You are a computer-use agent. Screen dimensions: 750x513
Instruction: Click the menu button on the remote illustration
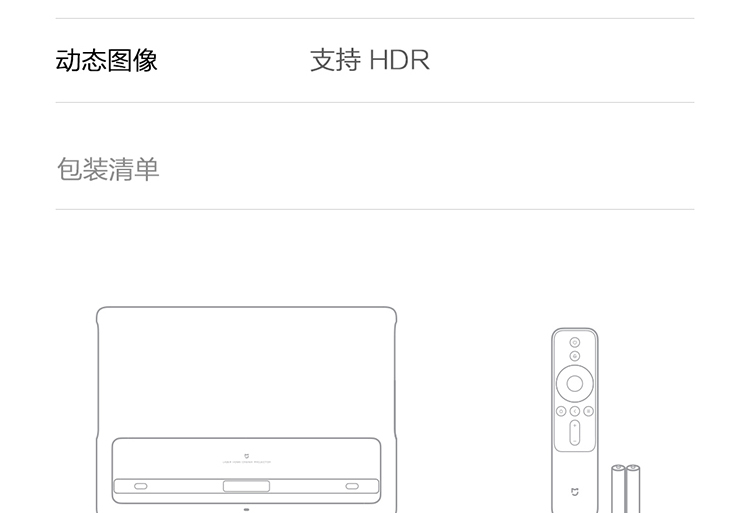(588, 411)
